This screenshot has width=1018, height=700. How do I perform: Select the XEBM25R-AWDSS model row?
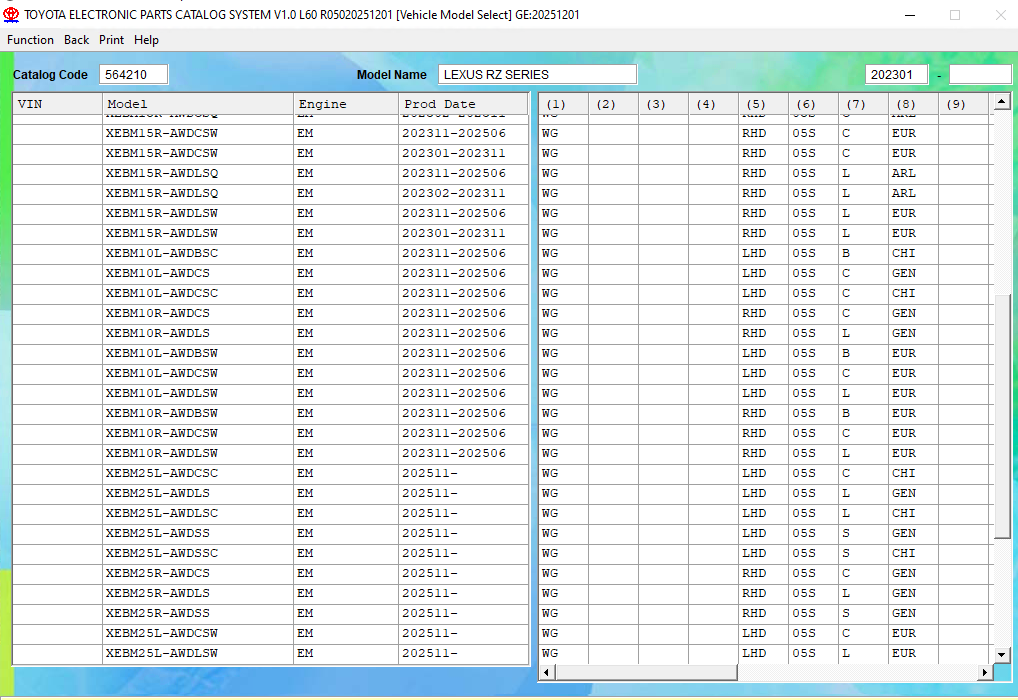click(x=157, y=613)
